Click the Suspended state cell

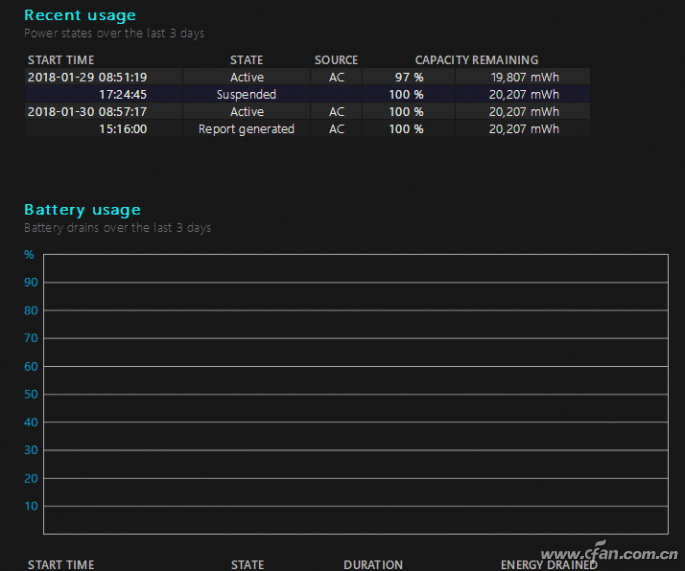pyautogui.click(x=246, y=94)
